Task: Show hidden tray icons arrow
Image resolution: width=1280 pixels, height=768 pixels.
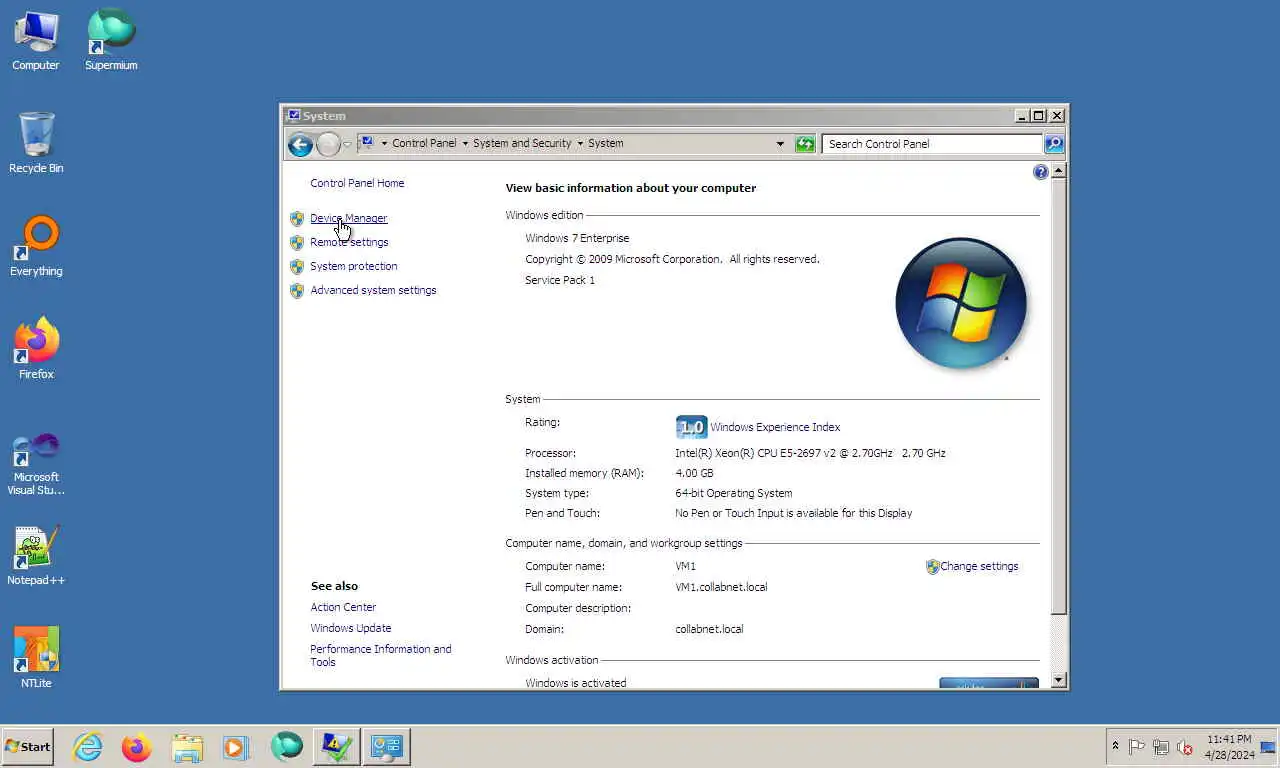Action: (x=1115, y=747)
